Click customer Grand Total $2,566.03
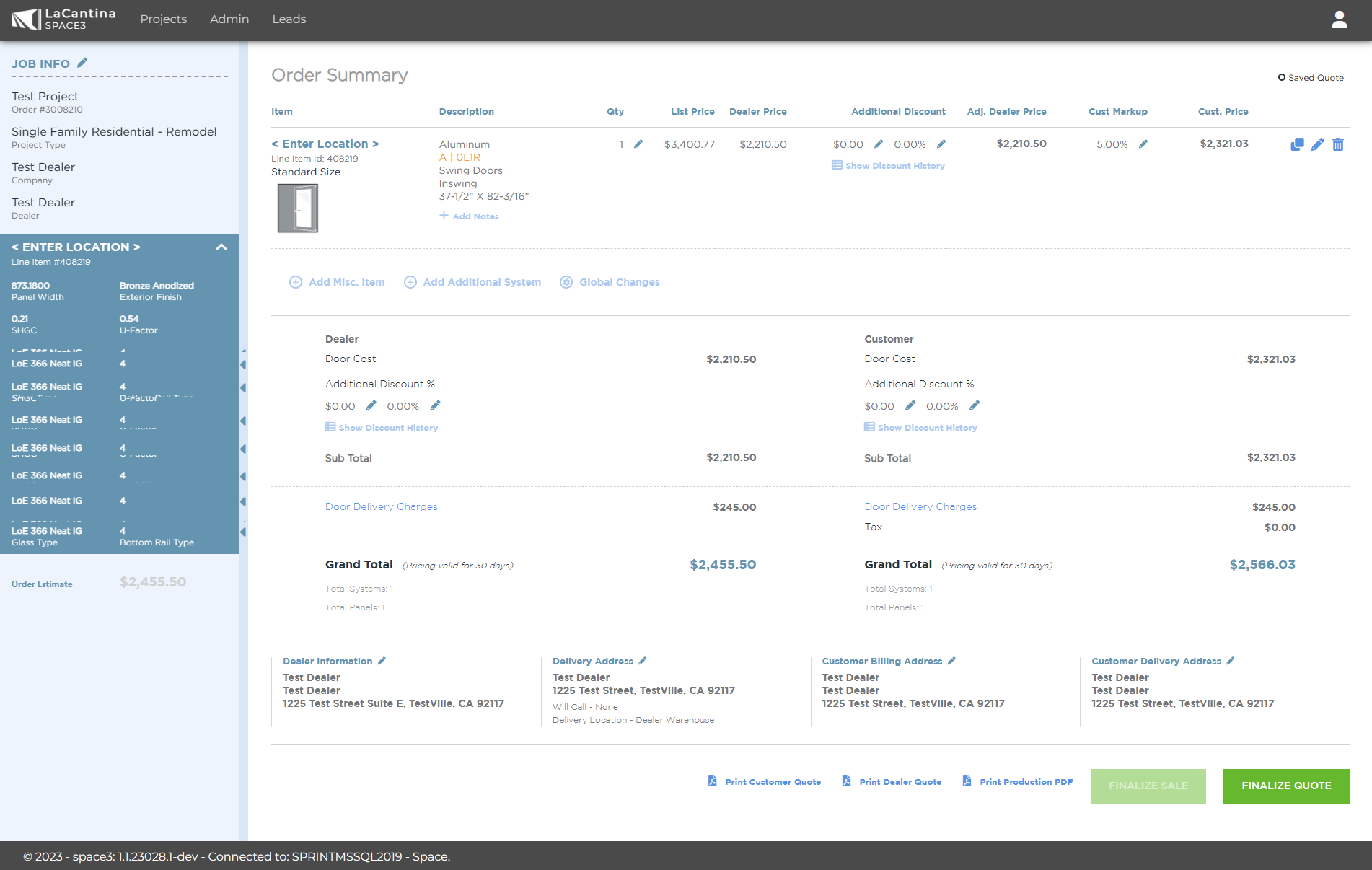This screenshot has width=1372, height=870. [1262, 565]
